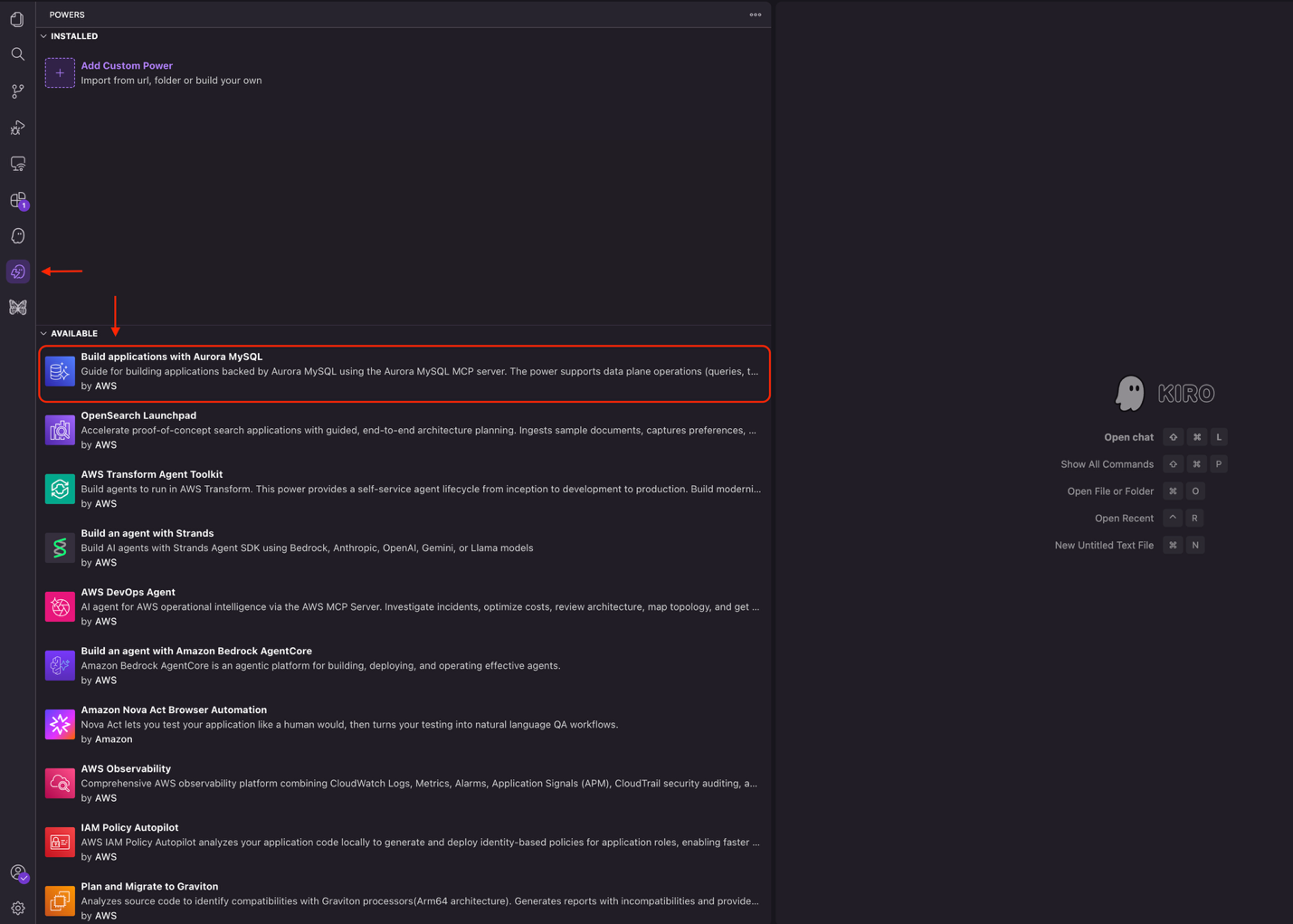Click New Untitled Text File label

[1104, 546]
